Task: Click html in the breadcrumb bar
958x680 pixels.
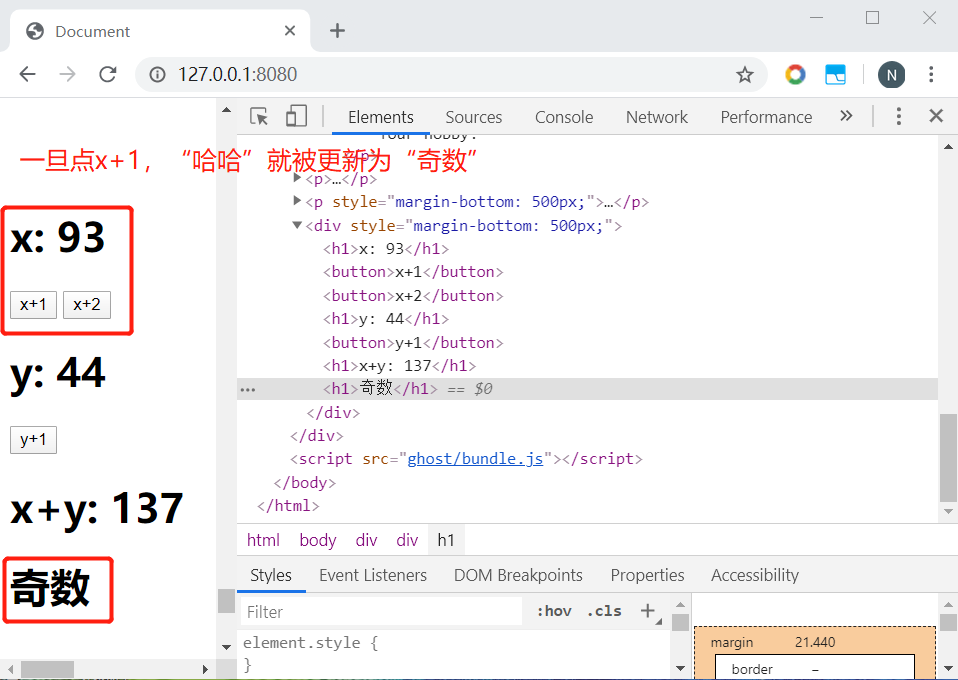Action: [x=263, y=540]
